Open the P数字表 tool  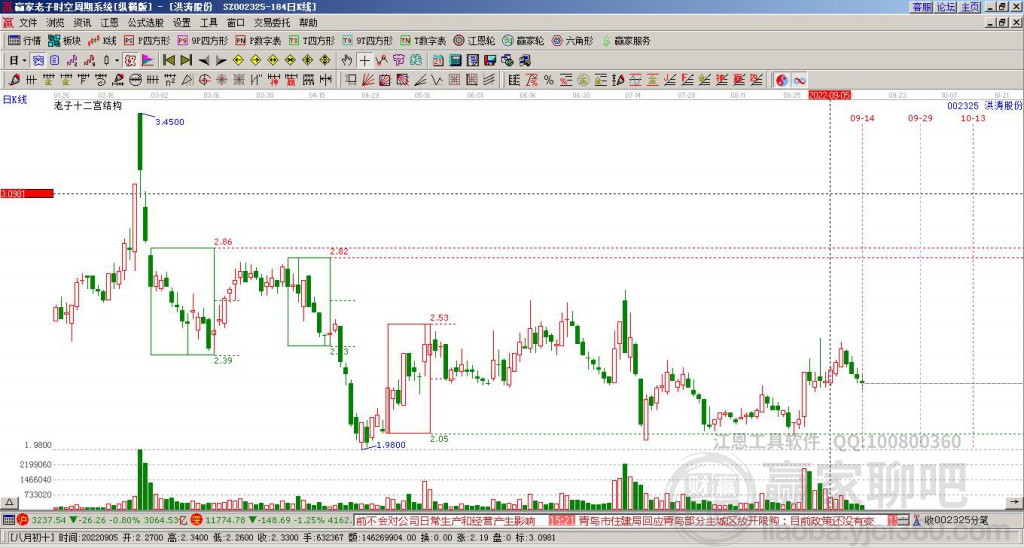pos(258,40)
